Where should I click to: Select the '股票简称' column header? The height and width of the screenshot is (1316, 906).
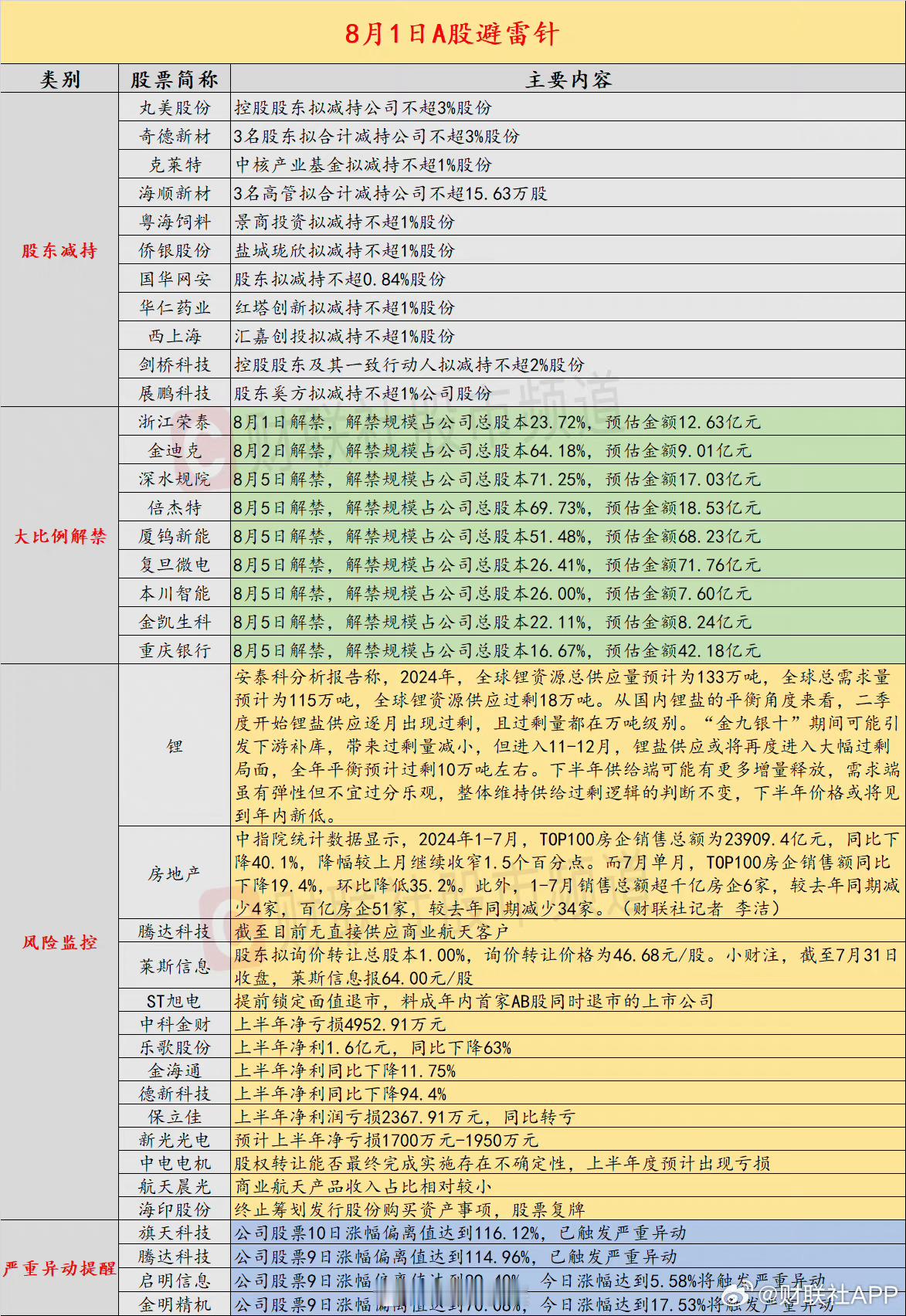[175, 80]
